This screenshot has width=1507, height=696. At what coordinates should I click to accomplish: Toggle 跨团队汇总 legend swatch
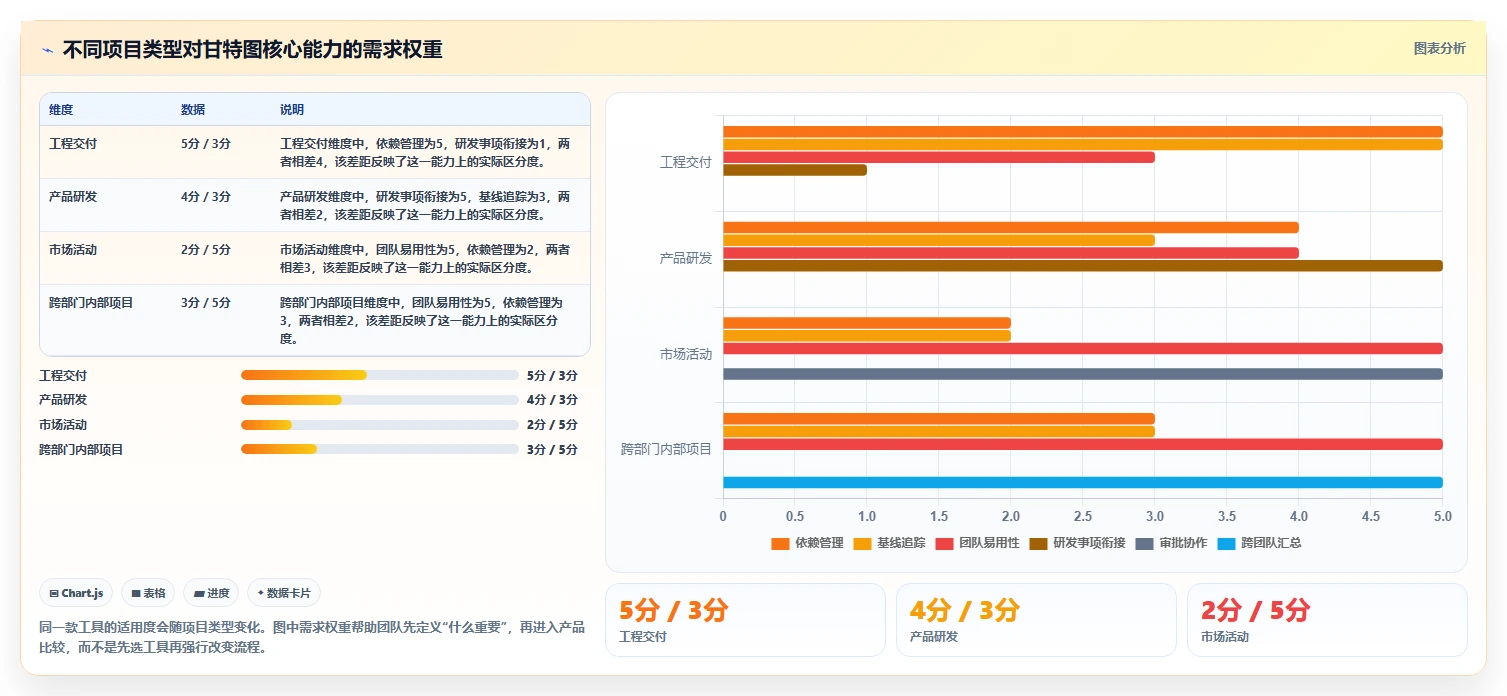pos(1227,543)
